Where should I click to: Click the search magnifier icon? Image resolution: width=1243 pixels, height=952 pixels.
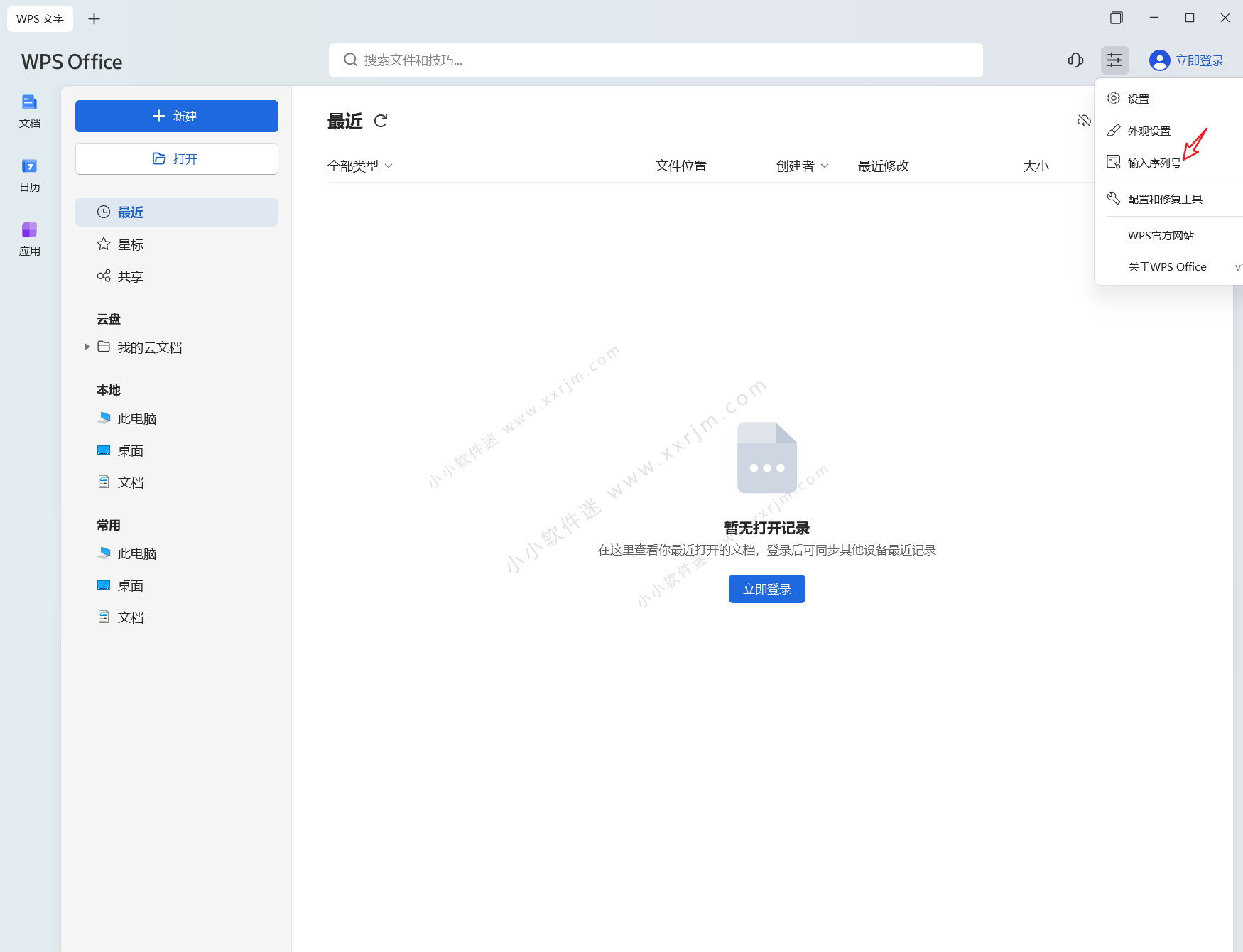click(x=350, y=60)
